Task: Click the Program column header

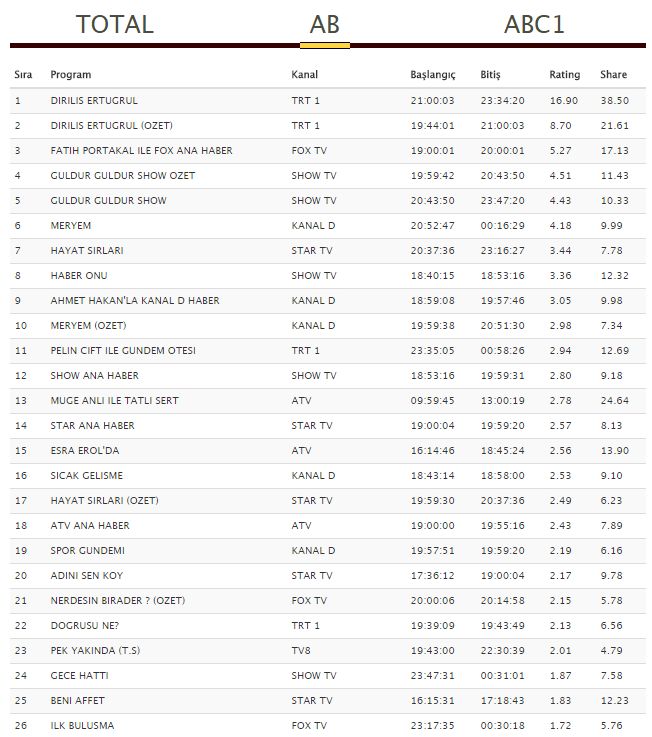Action: 70,75
